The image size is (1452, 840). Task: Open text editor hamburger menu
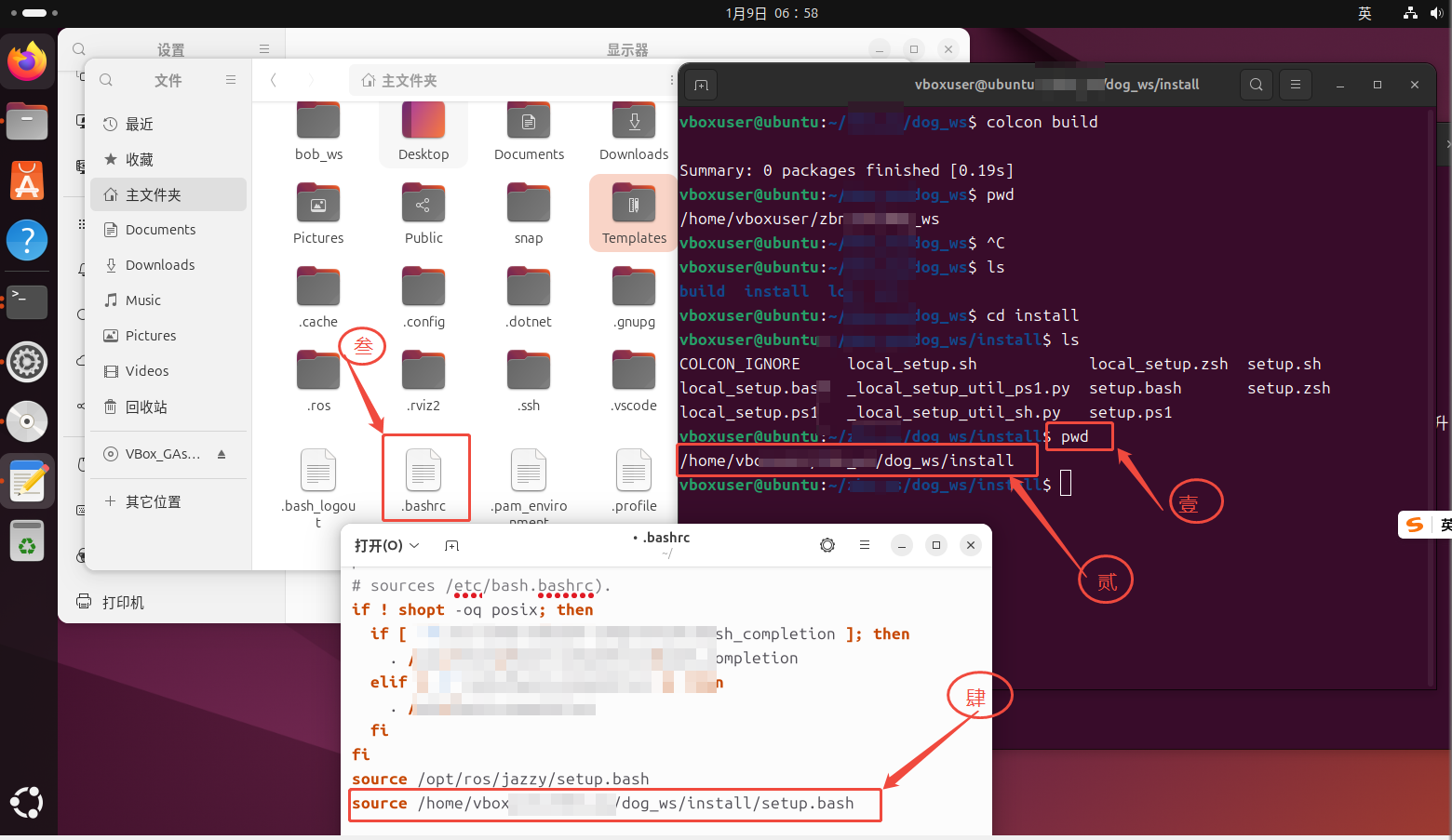[864, 545]
